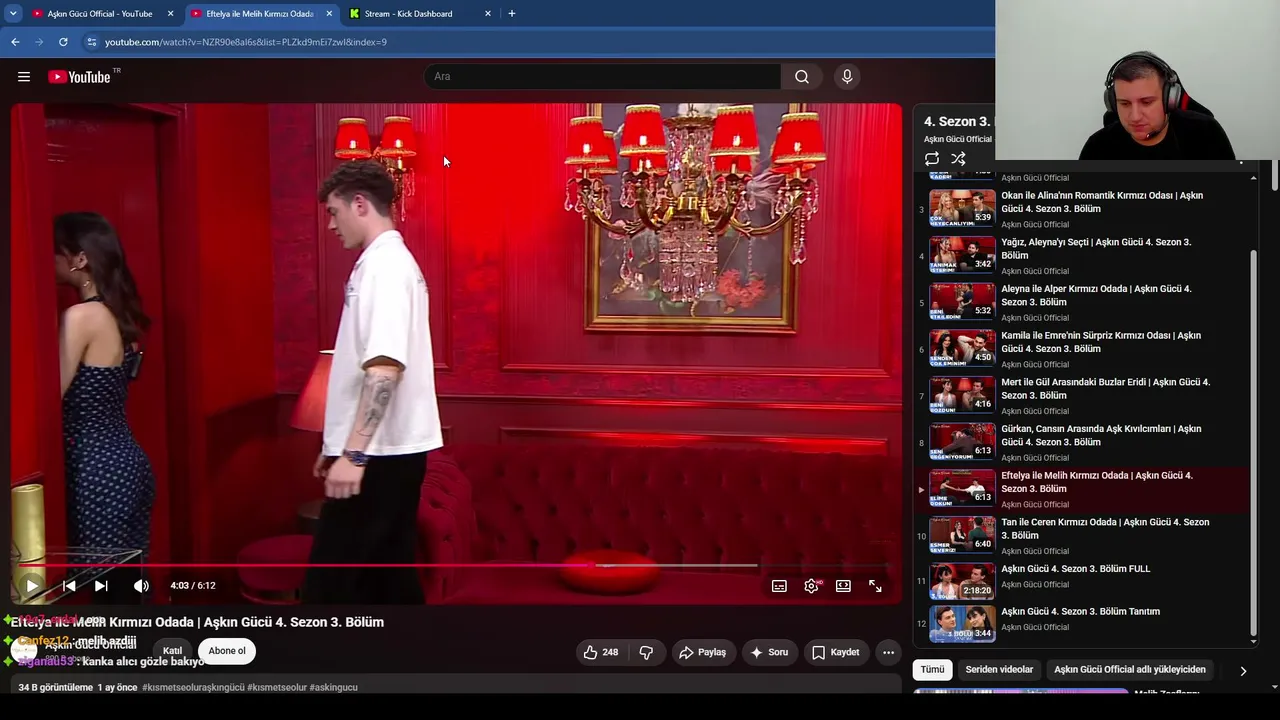Open Aleyna ile Alper Kırmızı Odada video
This screenshot has height=720, width=1280.
pos(1096,295)
